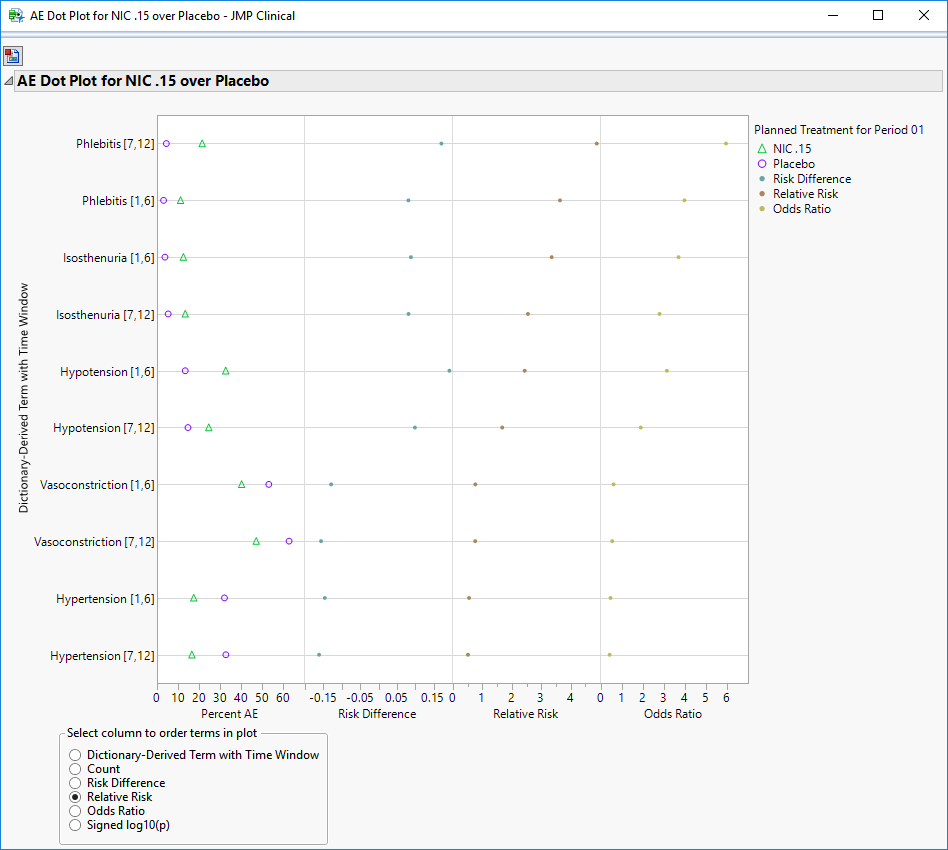Viewport: 948px width, 850px height.
Task: Maximize the AE Dot Plot window
Action: click(x=877, y=16)
